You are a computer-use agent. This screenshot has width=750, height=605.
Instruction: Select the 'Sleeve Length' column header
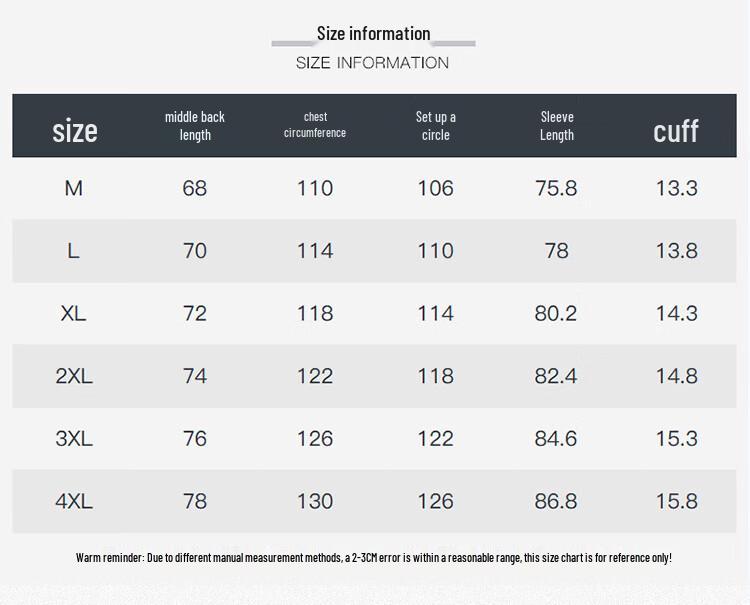(x=557, y=126)
